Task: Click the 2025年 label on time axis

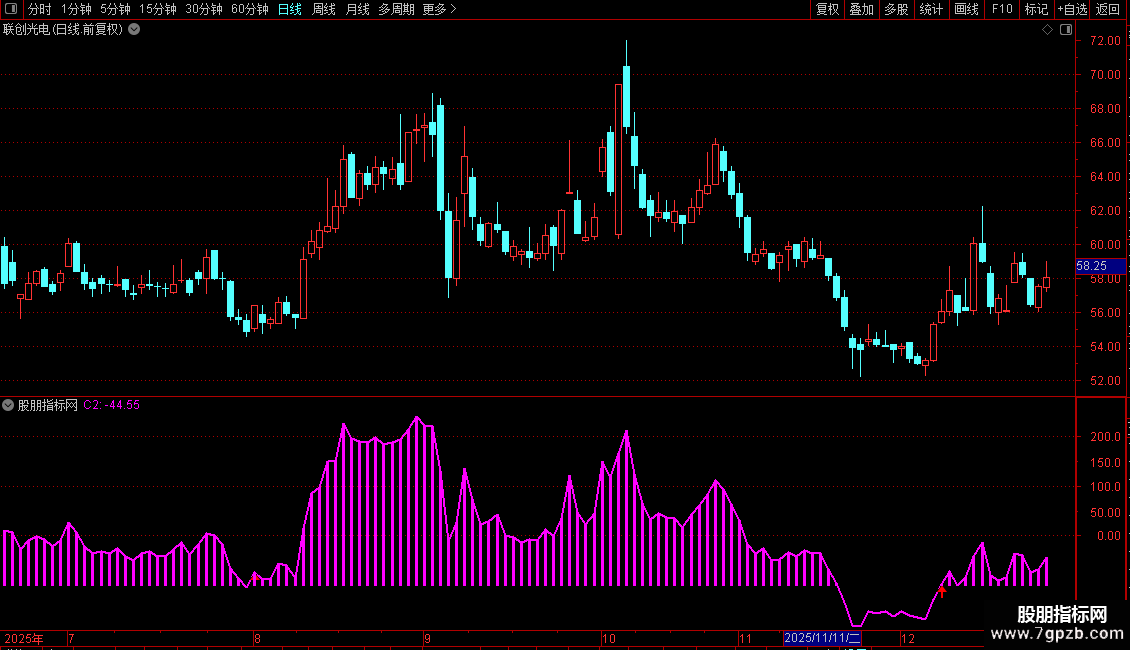Action: 24,638
